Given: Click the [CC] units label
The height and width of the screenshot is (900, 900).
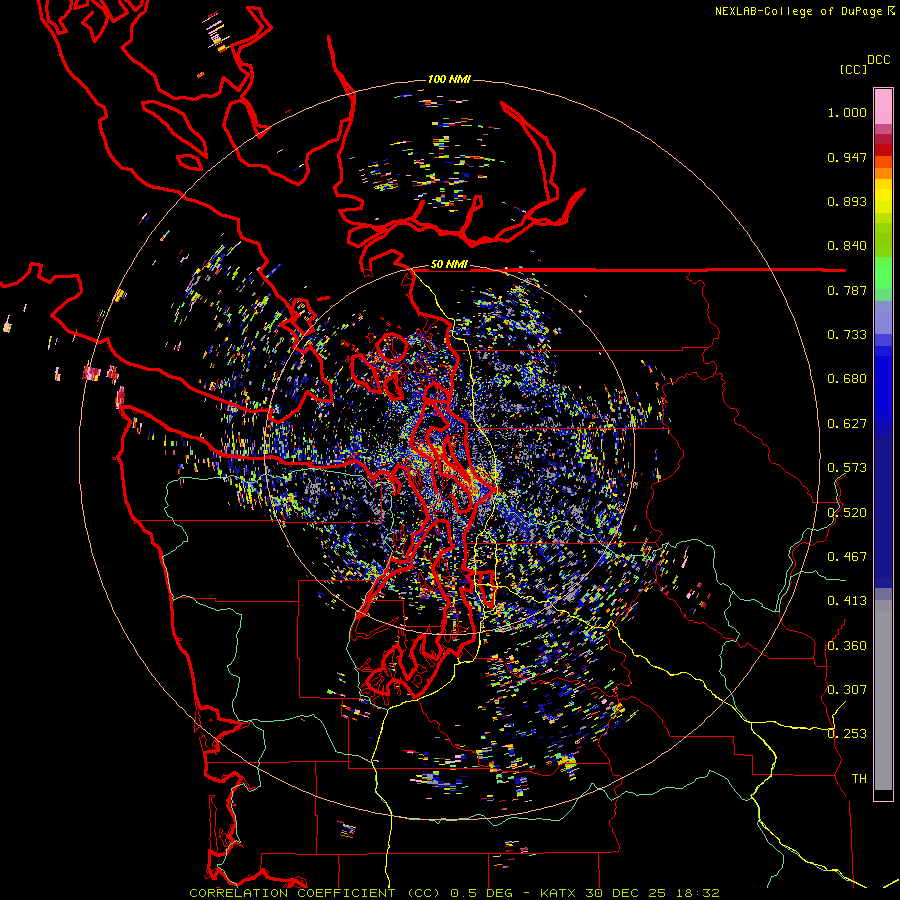Looking at the screenshot, I should pyautogui.click(x=853, y=69).
